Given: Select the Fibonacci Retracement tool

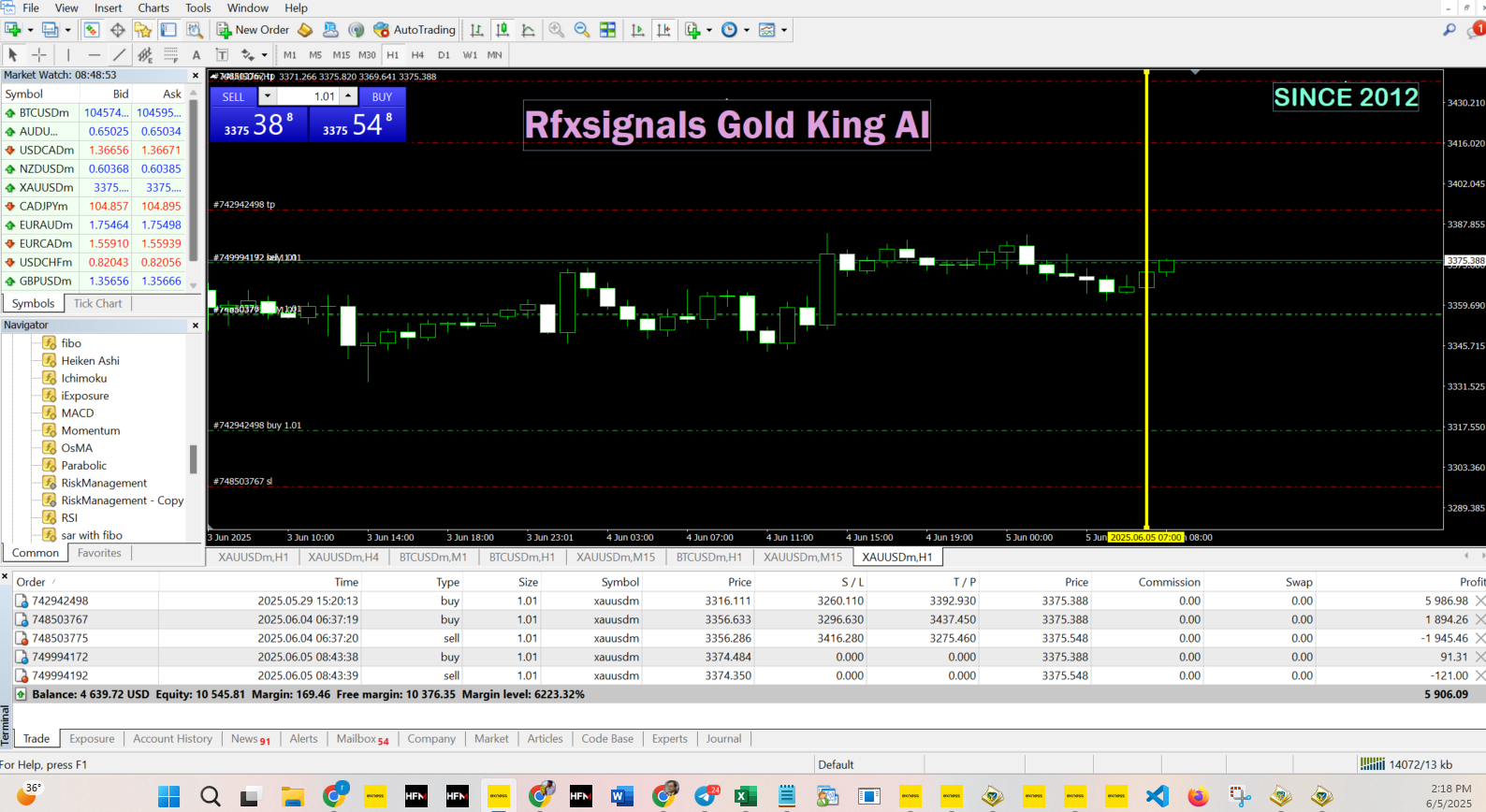Looking at the screenshot, I should coord(170,55).
